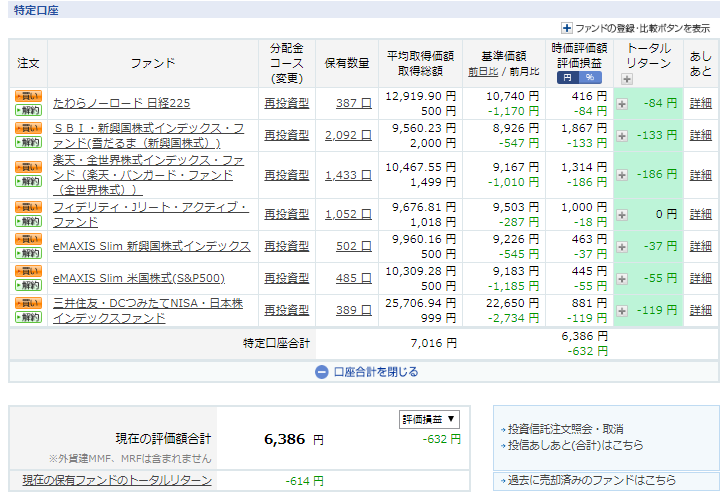
Task: Expand total return for たわらノーロード 日経225
Action: (622, 103)
